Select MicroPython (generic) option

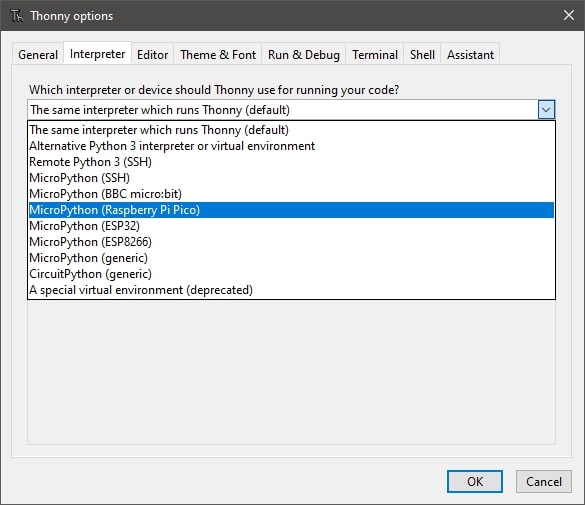291,258
